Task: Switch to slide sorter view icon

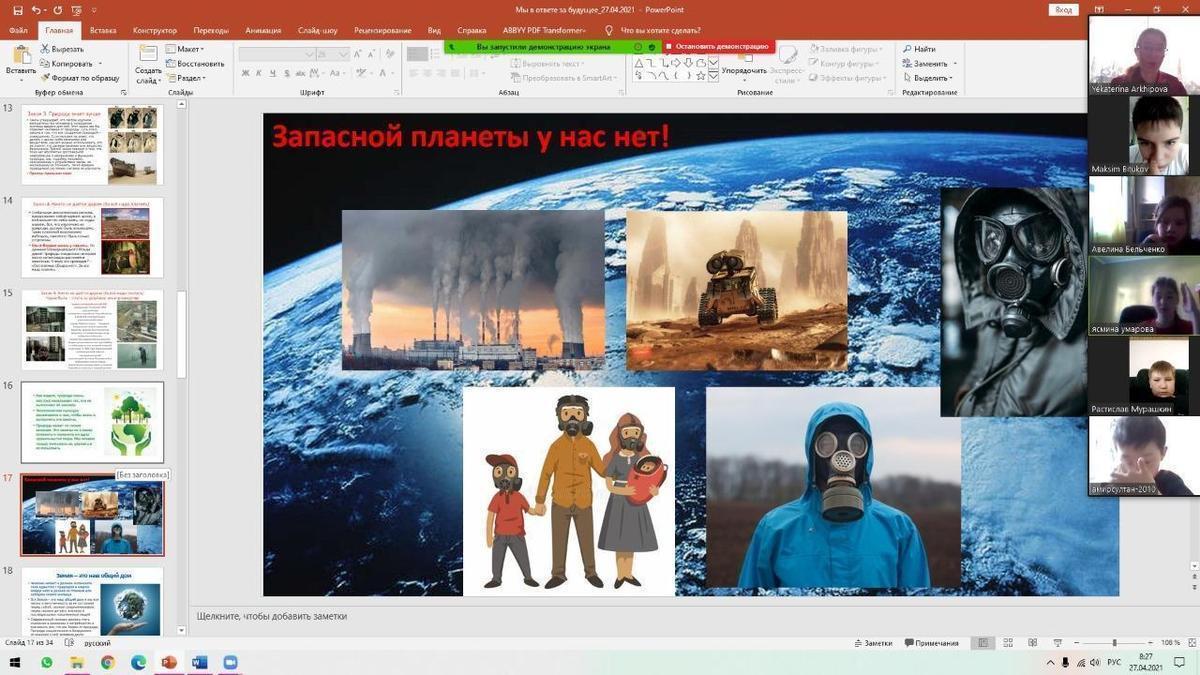Action: (x=1007, y=643)
